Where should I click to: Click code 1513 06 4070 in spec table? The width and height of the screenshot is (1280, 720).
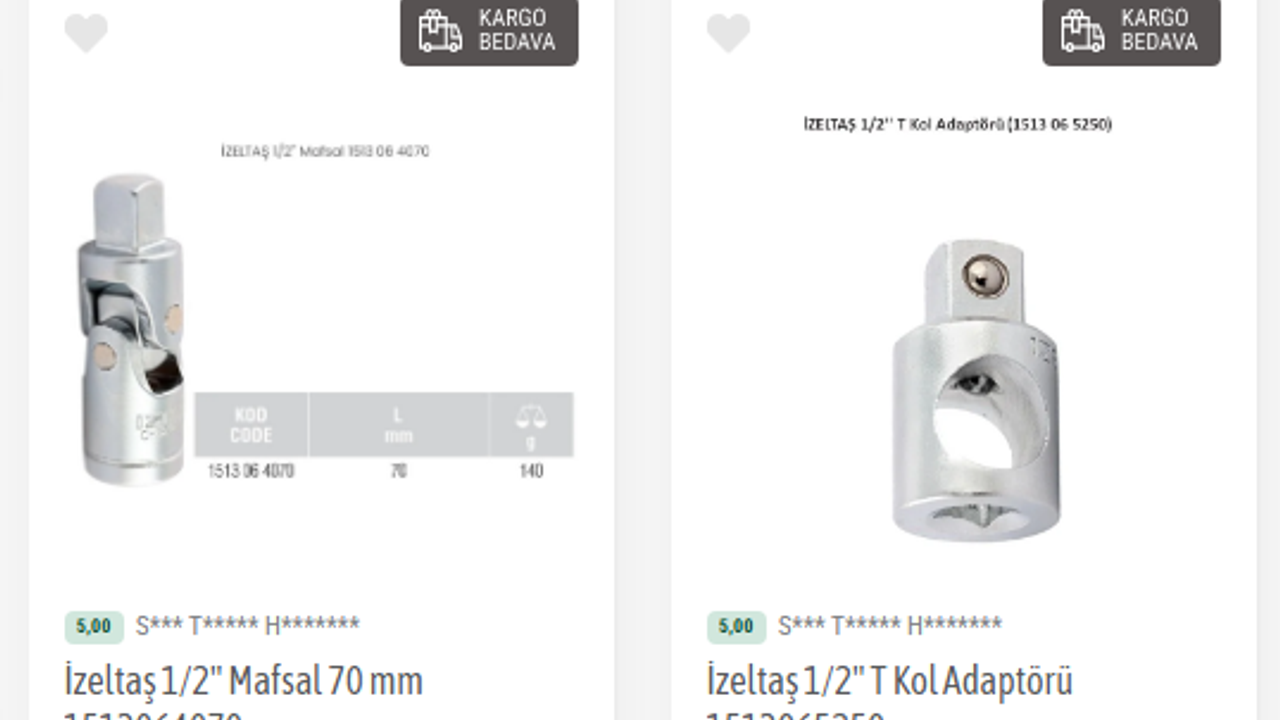pyautogui.click(x=251, y=471)
